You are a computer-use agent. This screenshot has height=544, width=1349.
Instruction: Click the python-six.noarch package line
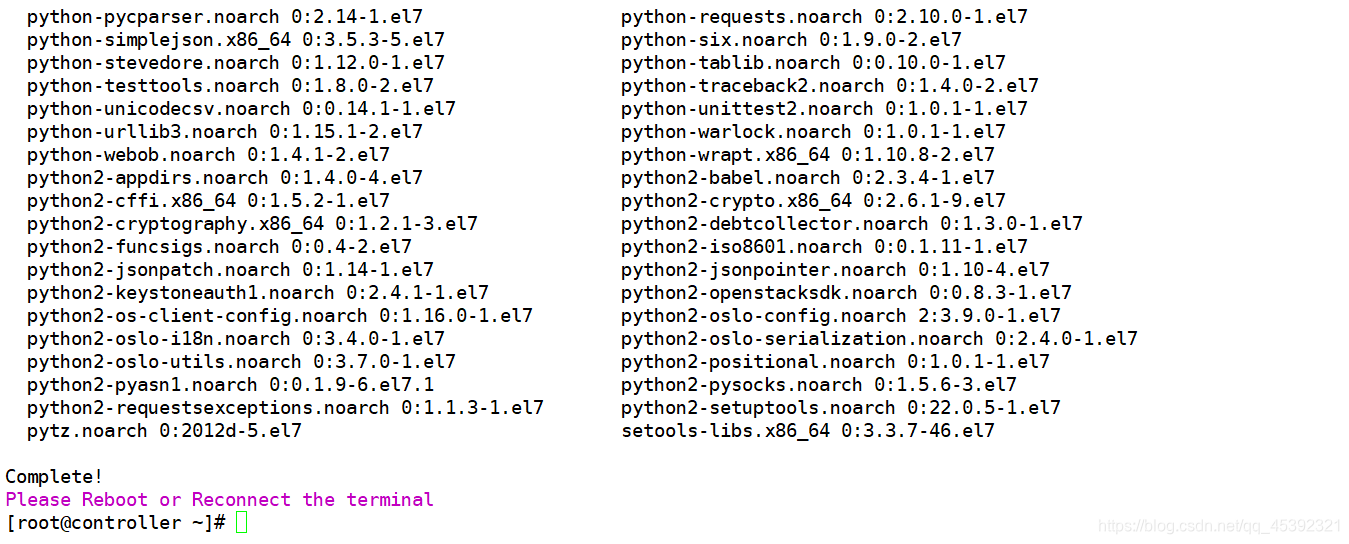click(x=791, y=40)
